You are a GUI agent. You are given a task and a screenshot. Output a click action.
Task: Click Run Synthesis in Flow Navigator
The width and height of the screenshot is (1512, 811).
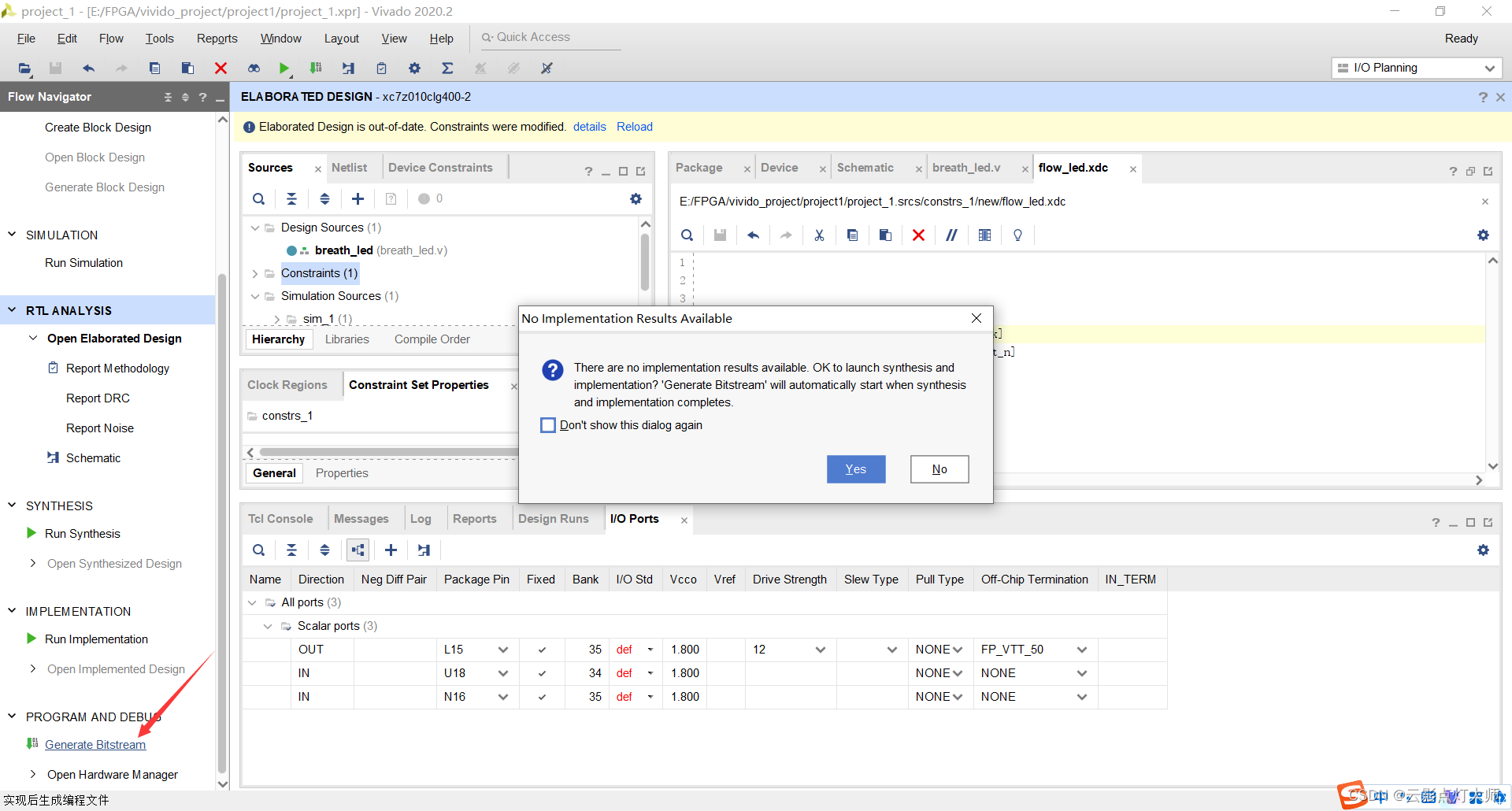point(83,534)
